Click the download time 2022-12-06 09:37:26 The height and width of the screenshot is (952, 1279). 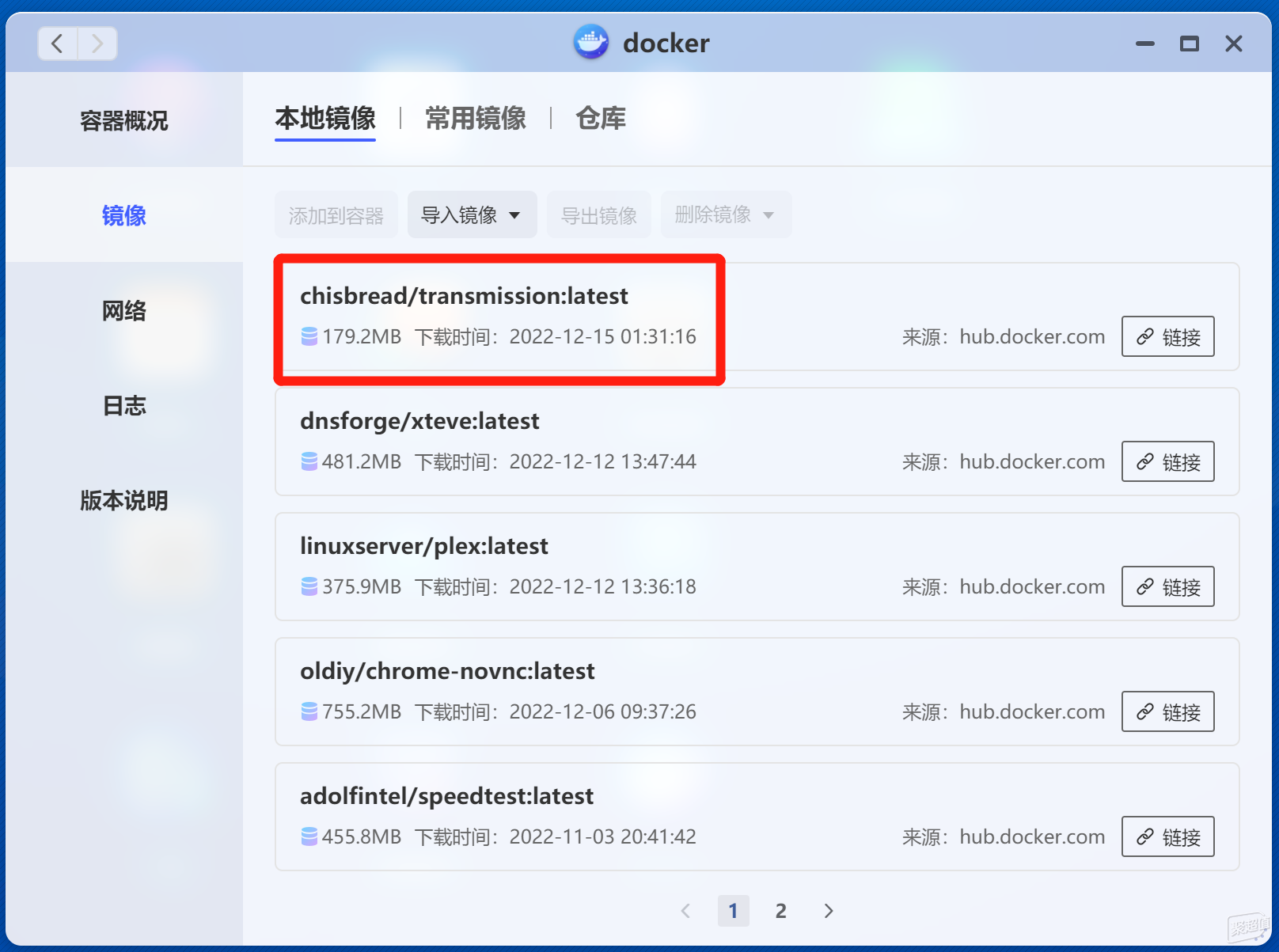pyautogui.click(x=602, y=711)
